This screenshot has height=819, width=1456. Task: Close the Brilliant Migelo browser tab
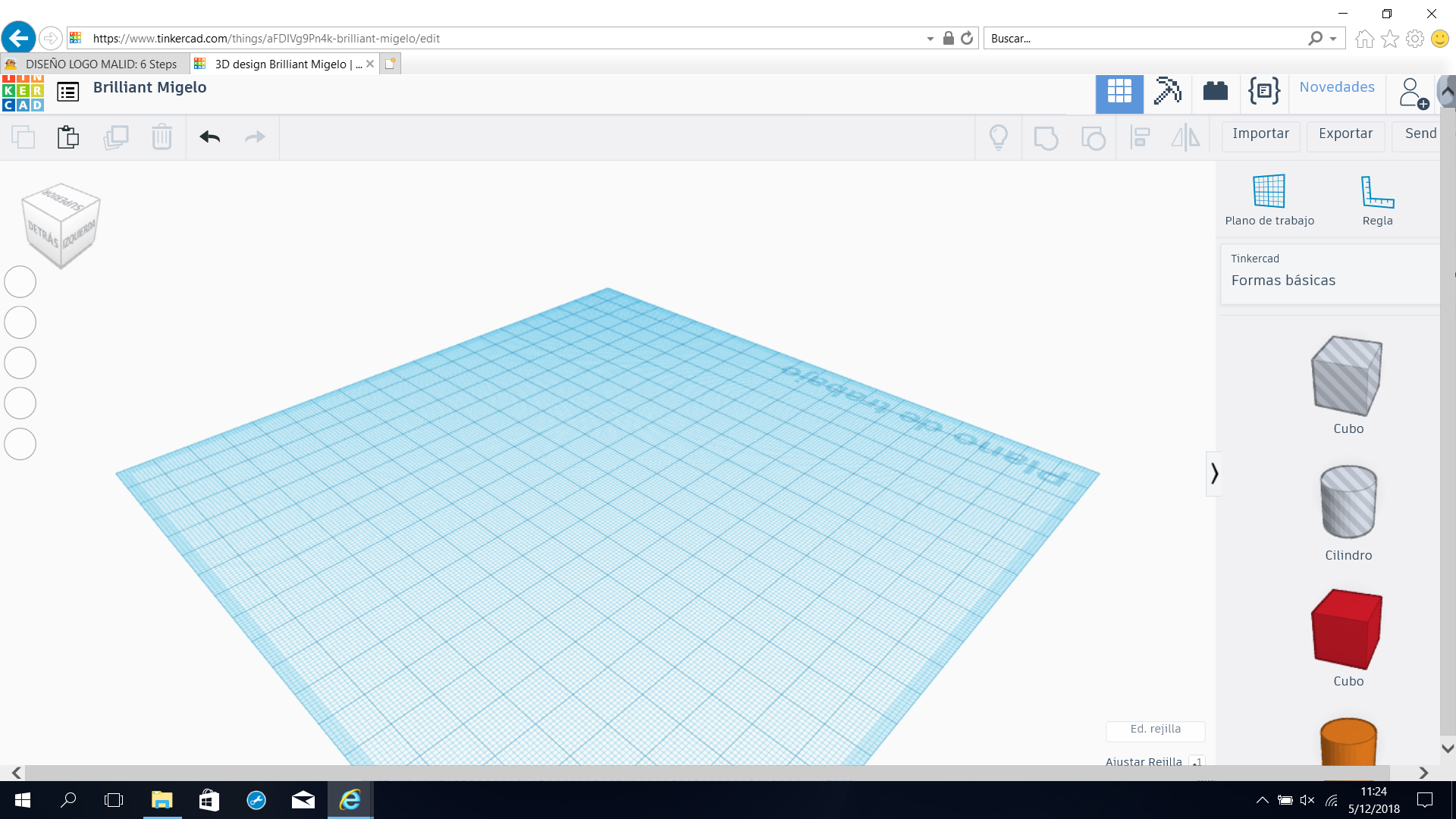(x=370, y=64)
